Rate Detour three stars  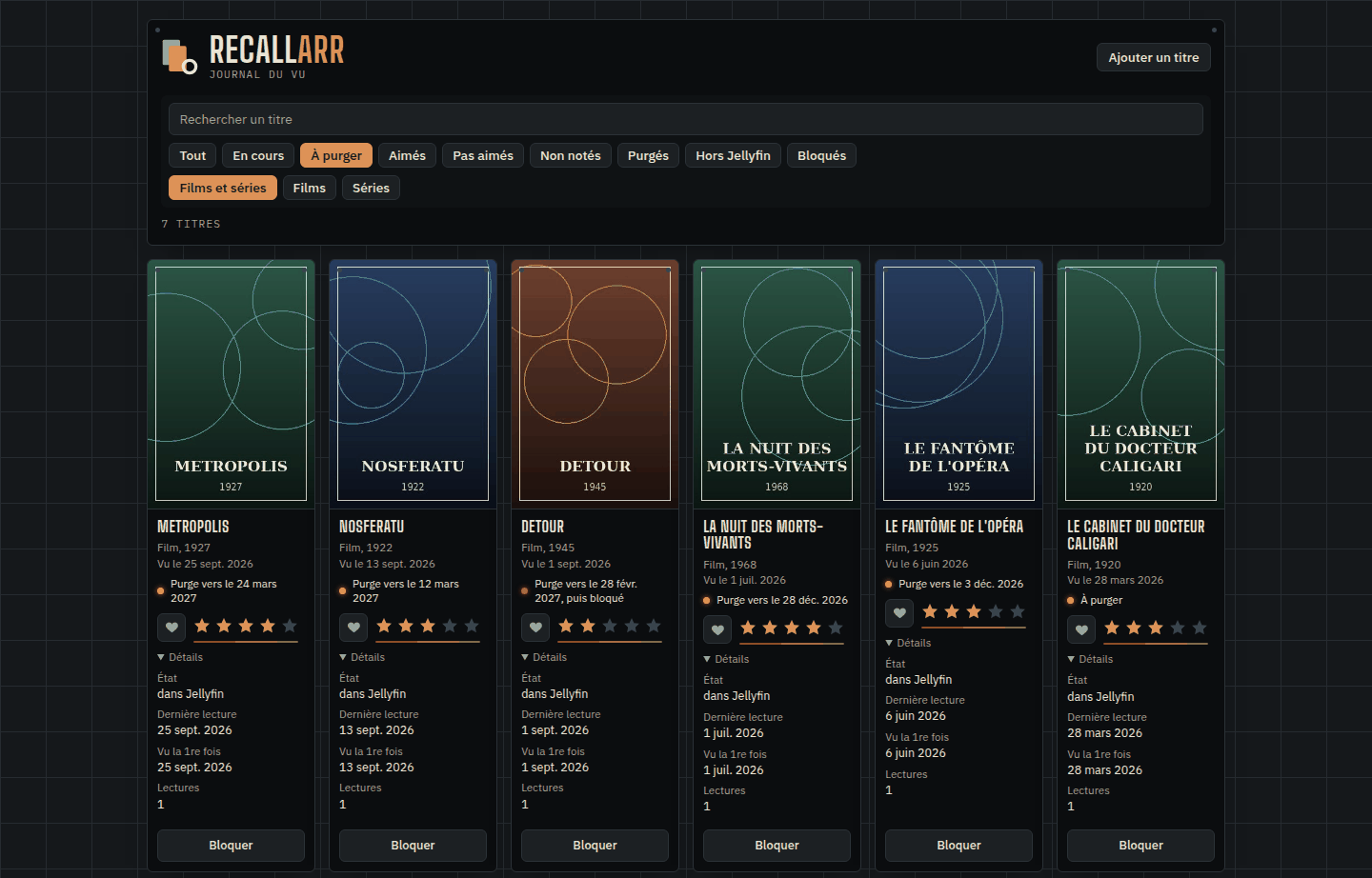coord(610,626)
